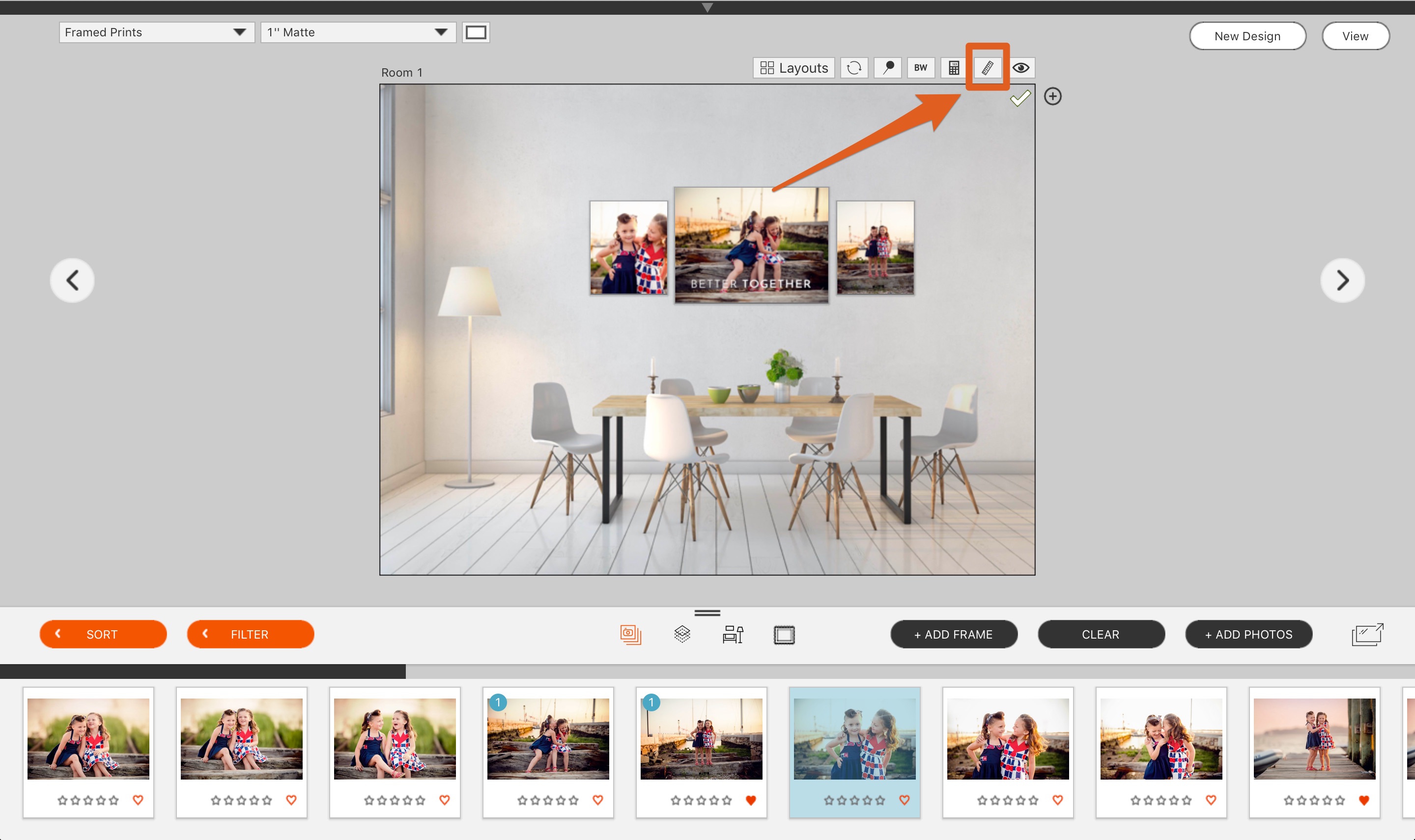Select the right framed photo on wall
The height and width of the screenshot is (840, 1415).
pyautogui.click(x=875, y=248)
